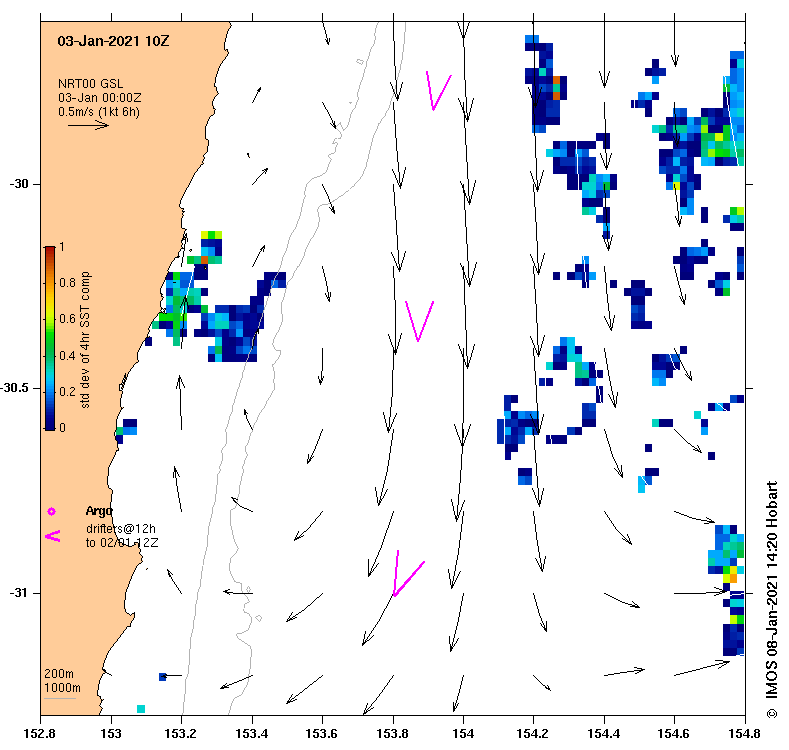Click the 'Argo' legend text
The image size is (789, 750).
(99, 511)
